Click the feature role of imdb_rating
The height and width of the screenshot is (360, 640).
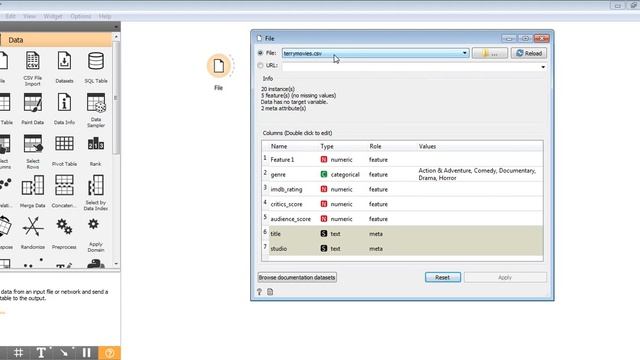[x=378, y=189]
